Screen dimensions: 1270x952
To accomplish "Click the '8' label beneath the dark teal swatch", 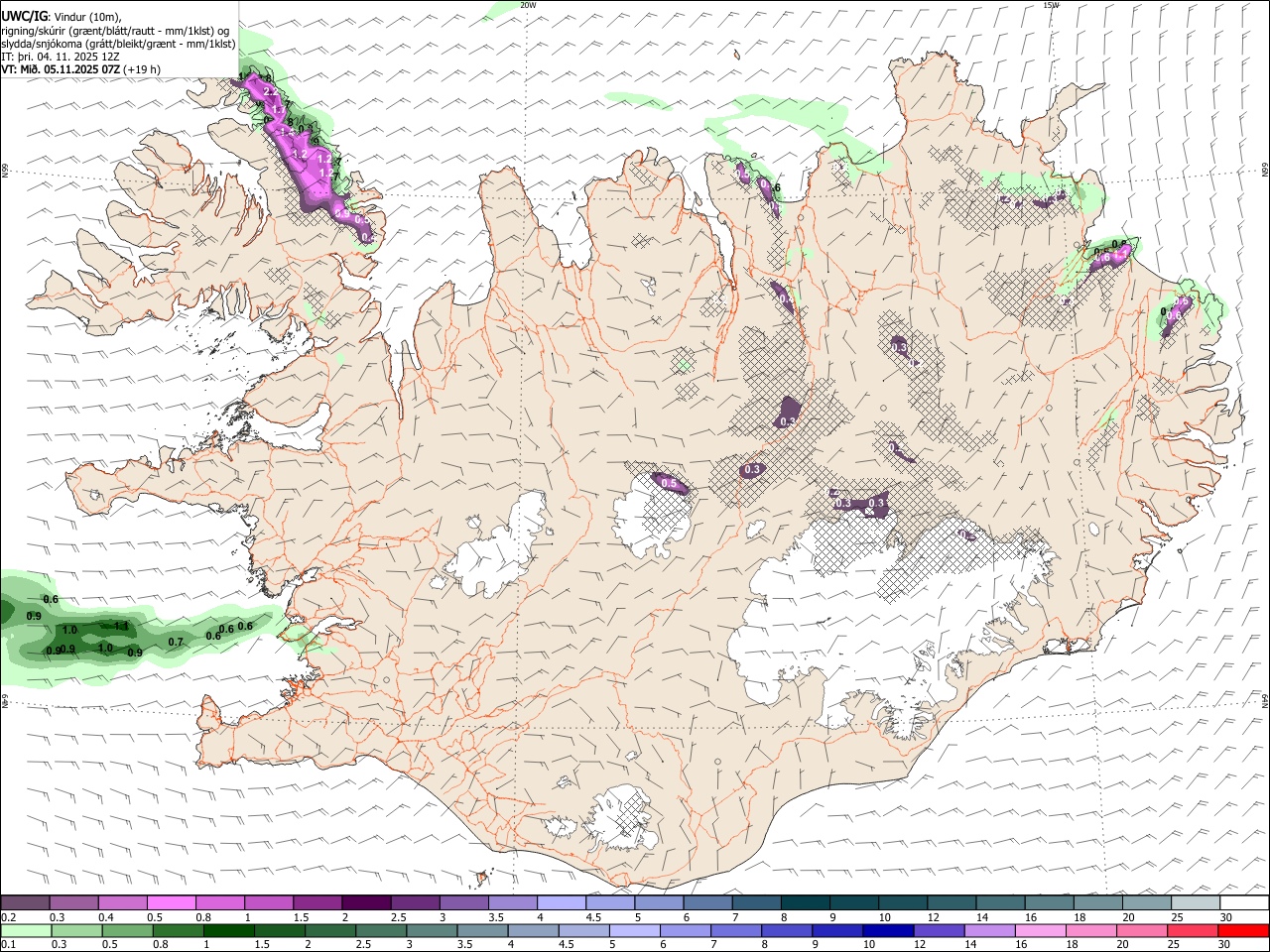I will pyautogui.click(x=784, y=917).
